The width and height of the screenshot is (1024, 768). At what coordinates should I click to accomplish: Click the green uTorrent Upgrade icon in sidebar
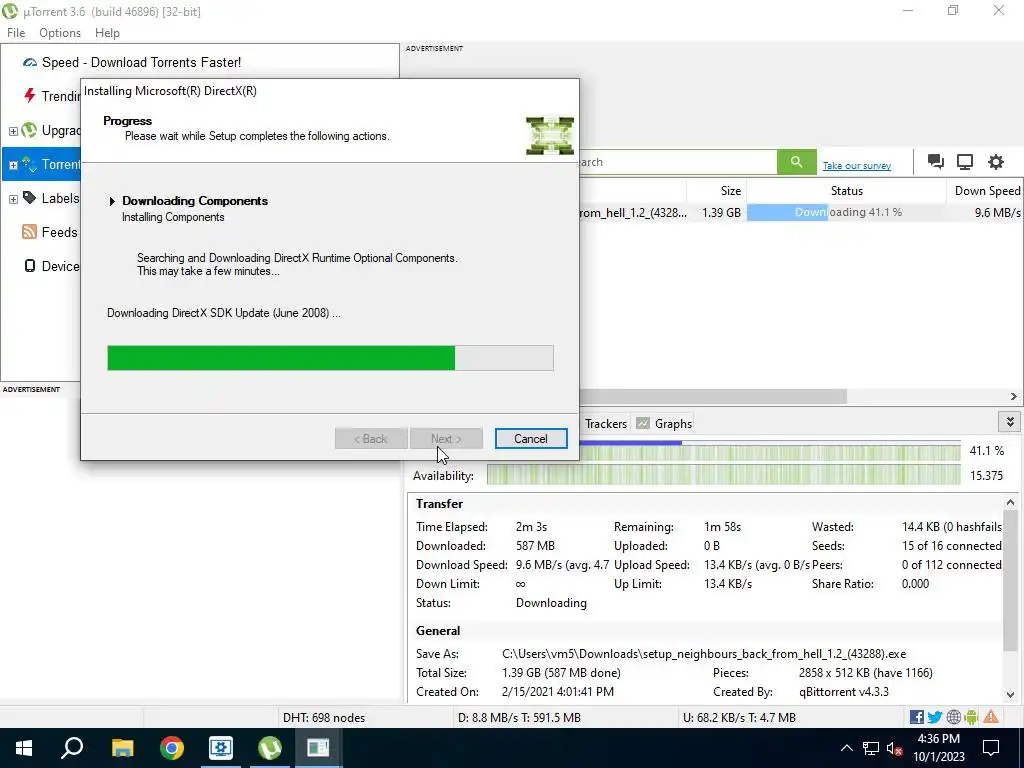click(29, 130)
